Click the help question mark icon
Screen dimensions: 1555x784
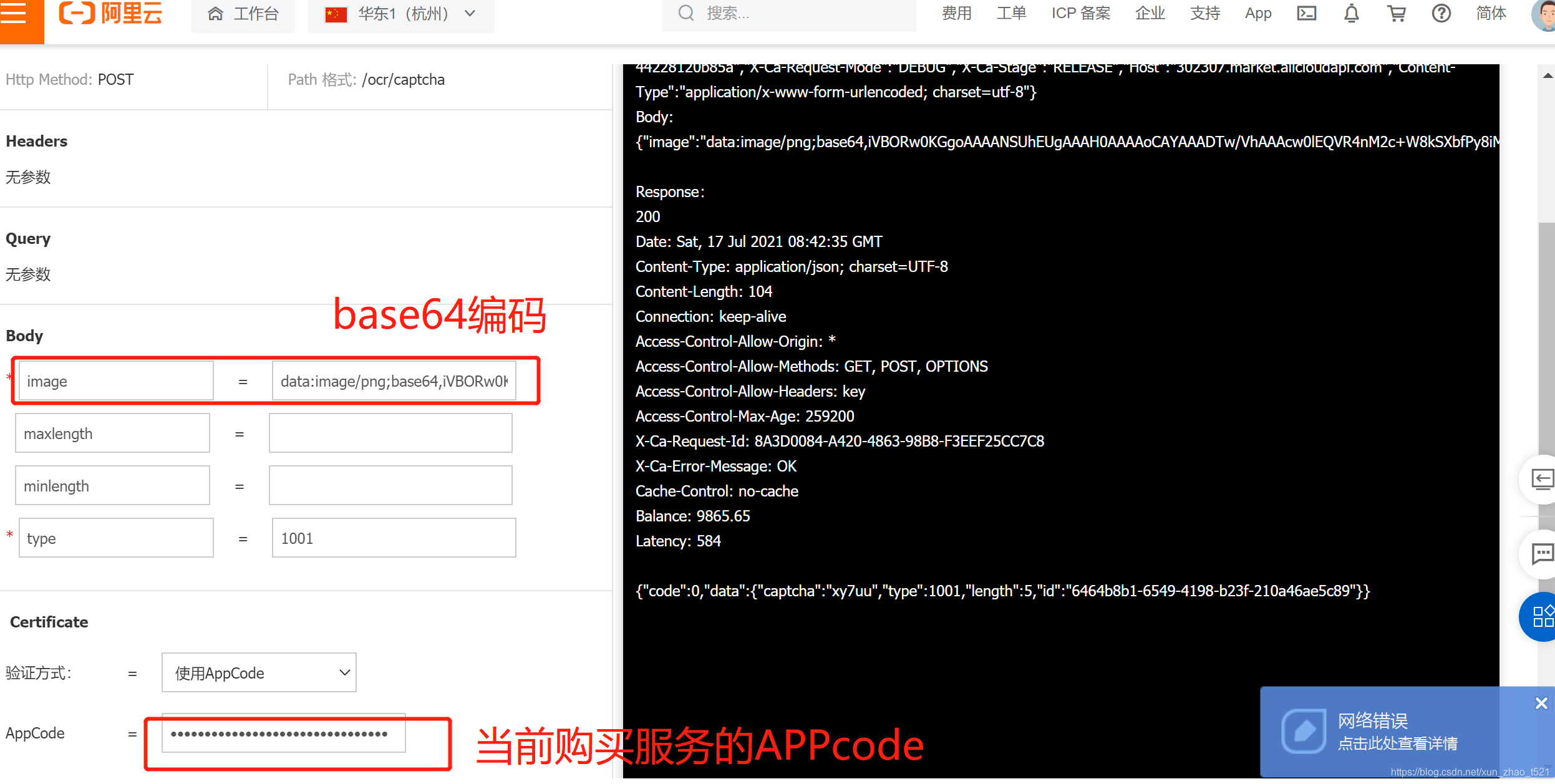pos(1441,14)
